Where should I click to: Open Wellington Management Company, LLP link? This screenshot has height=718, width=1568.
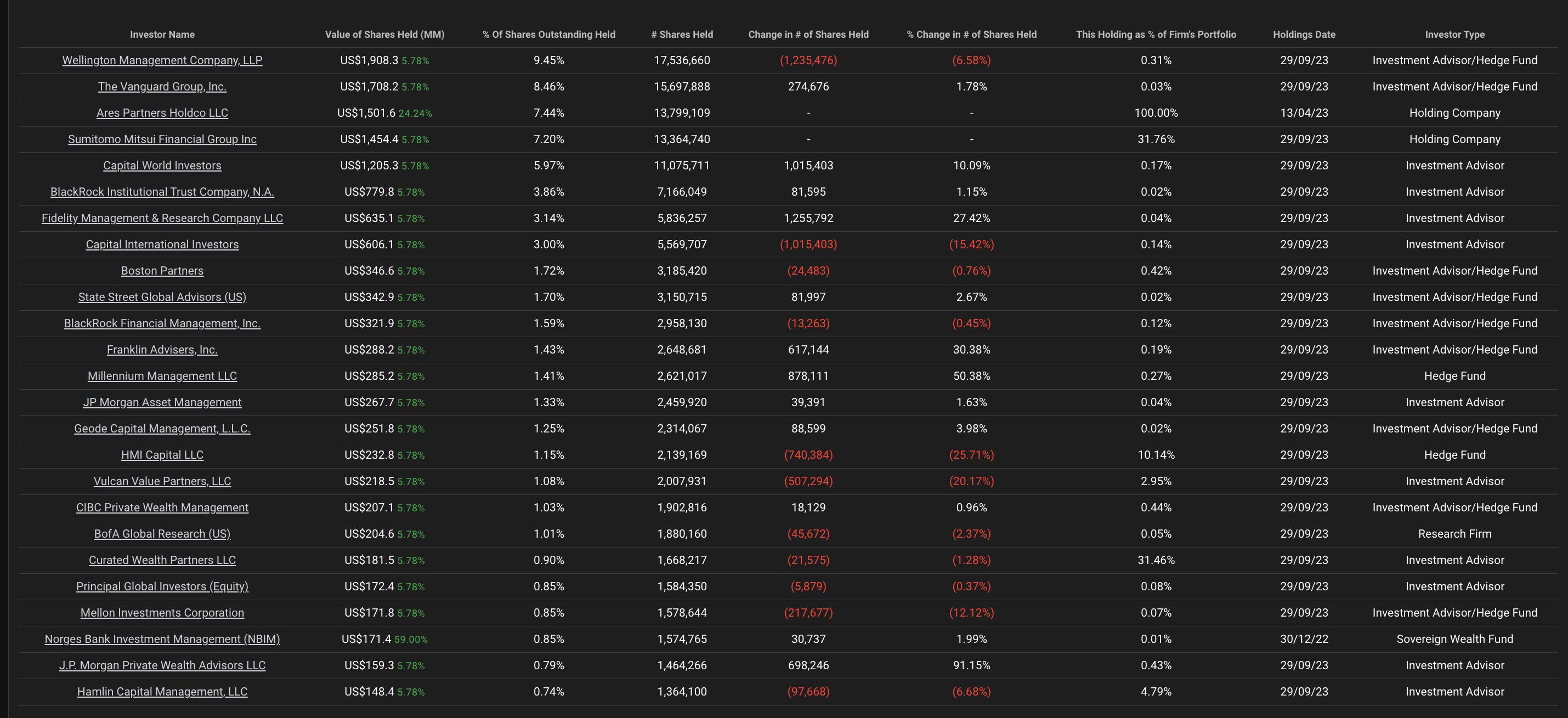point(162,60)
